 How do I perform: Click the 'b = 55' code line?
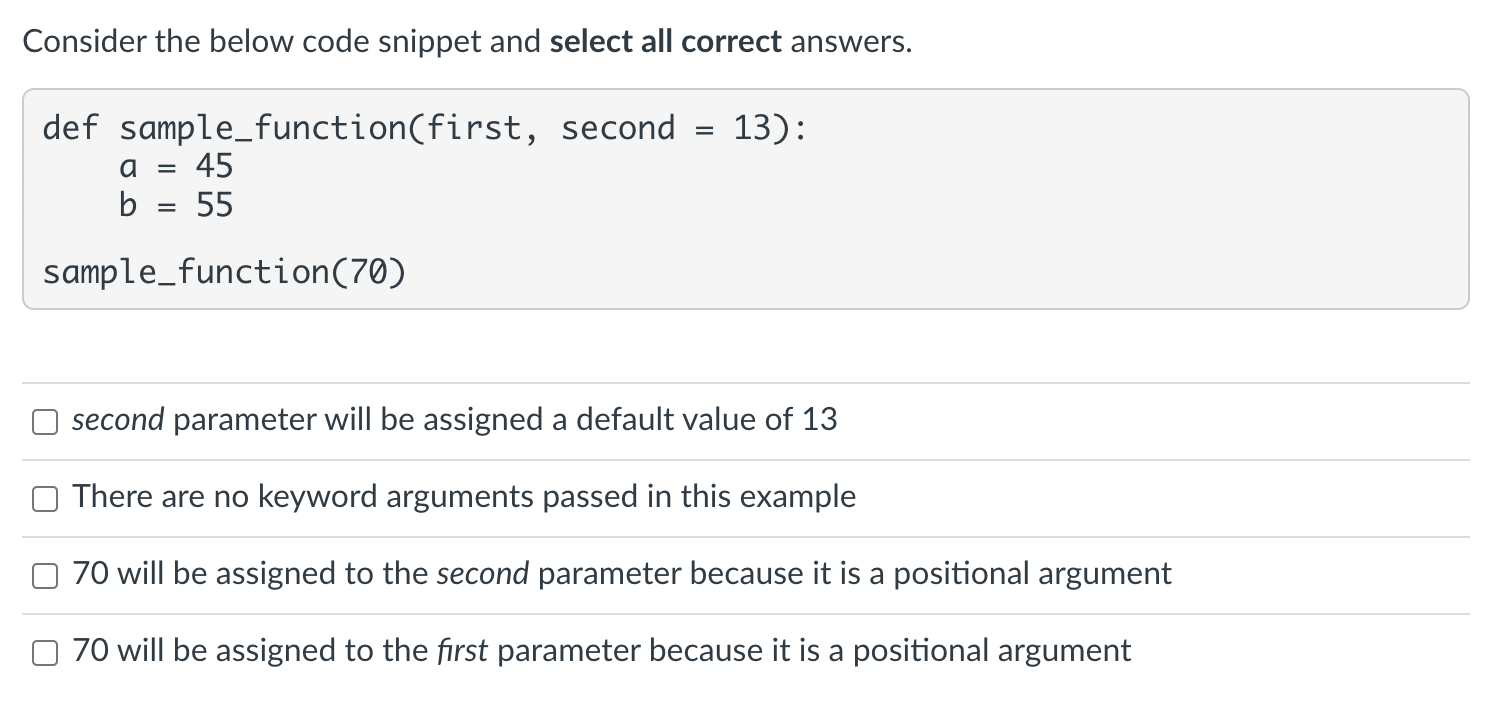point(176,205)
